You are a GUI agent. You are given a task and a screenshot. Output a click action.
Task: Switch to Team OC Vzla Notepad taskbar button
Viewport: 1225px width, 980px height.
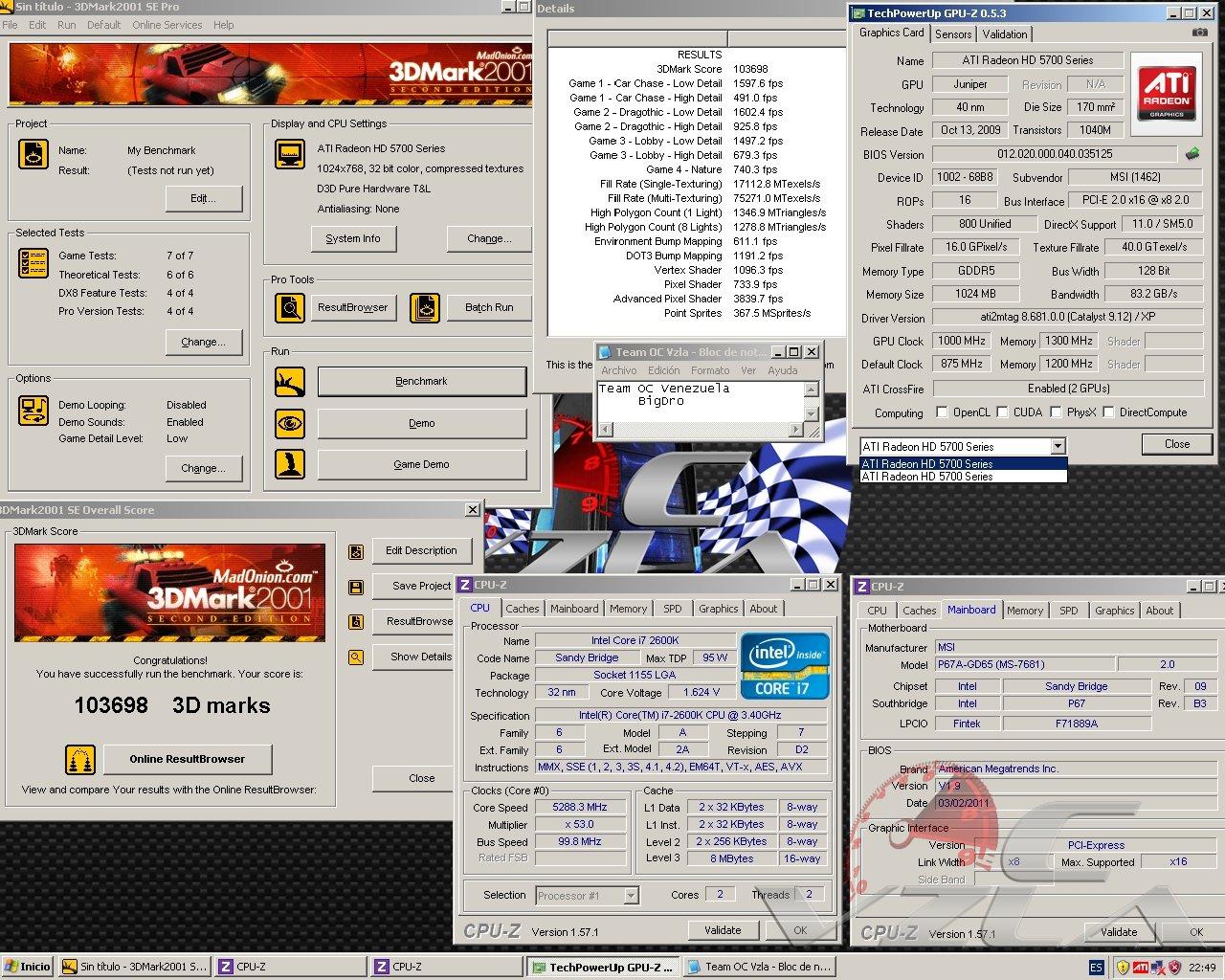pyautogui.click(x=759, y=967)
